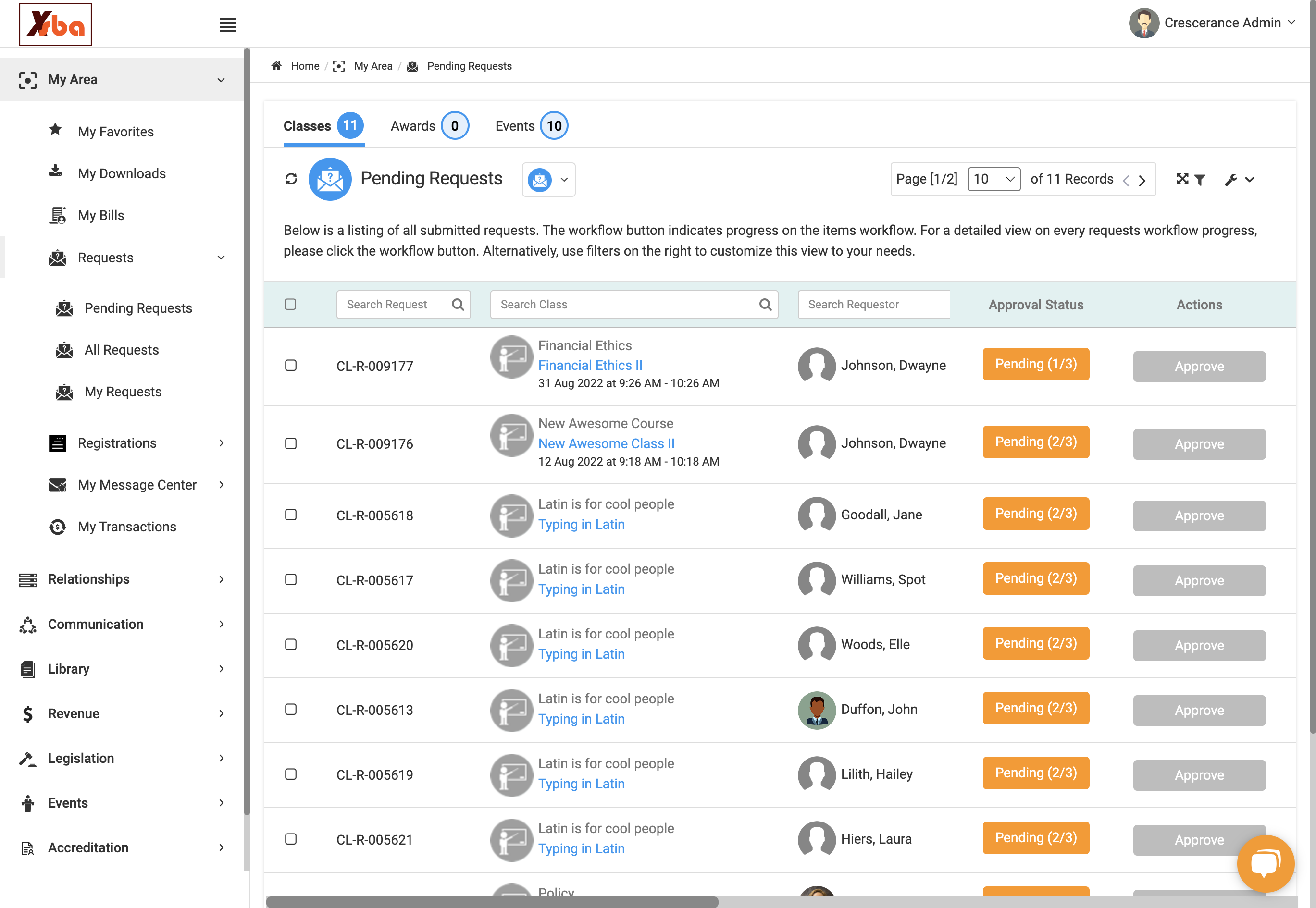Image resolution: width=1316 pixels, height=908 pixels.
Task: Open All Requests in sidebar
Action: 121,350
